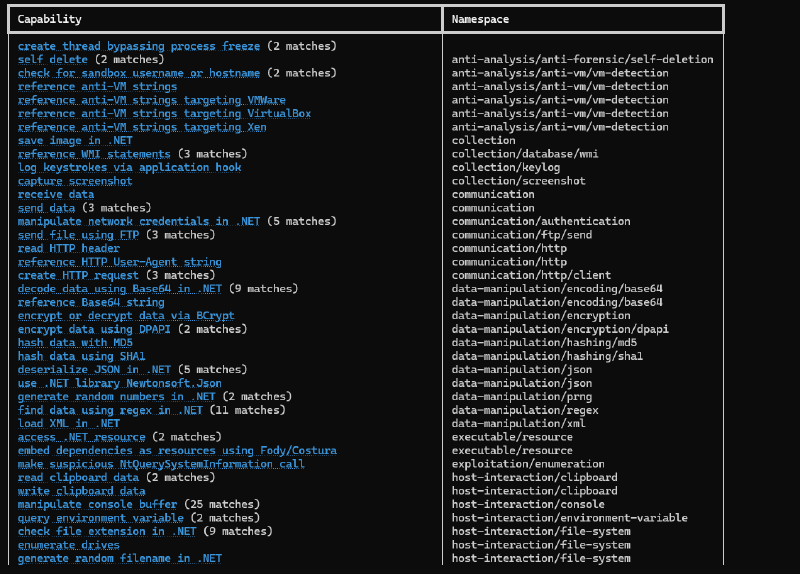800x574 pixels.
Task: Open 'reference anti-VM strings targeting Xen' link
Action: (142, 127)
